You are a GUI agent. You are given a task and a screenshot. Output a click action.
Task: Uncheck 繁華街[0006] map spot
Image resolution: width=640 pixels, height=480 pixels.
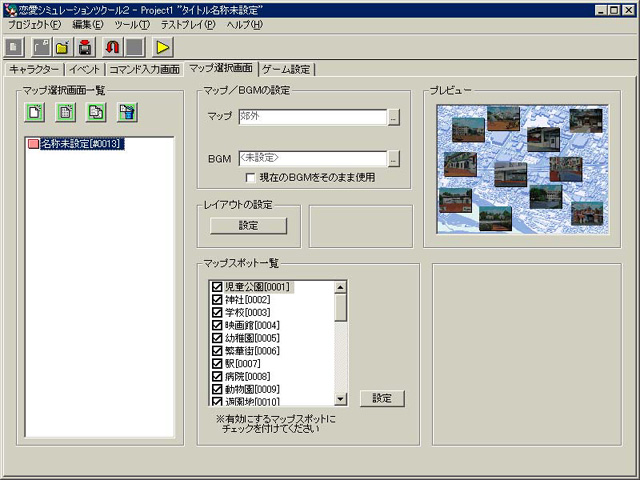point(217,351)
